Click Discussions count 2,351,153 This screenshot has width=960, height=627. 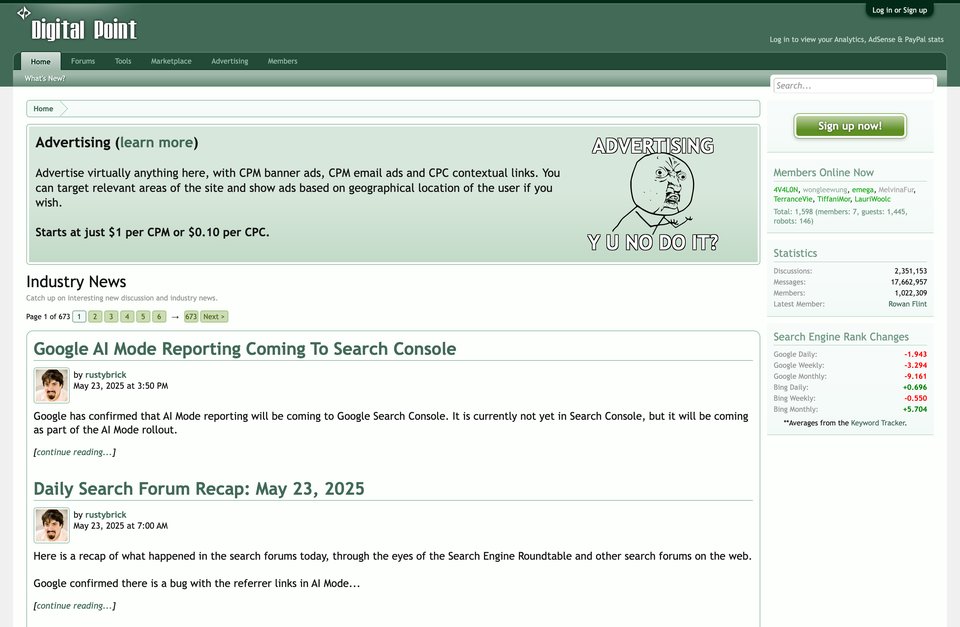click(x=910, y=271)
